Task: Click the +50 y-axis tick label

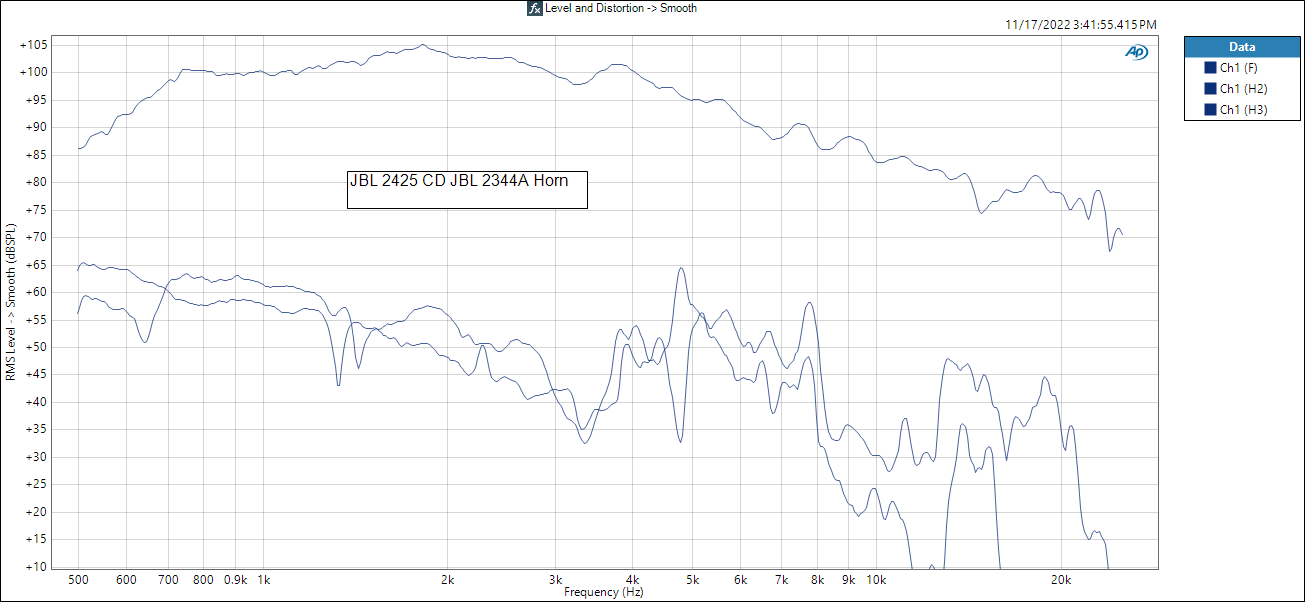Action: point(36,347)
